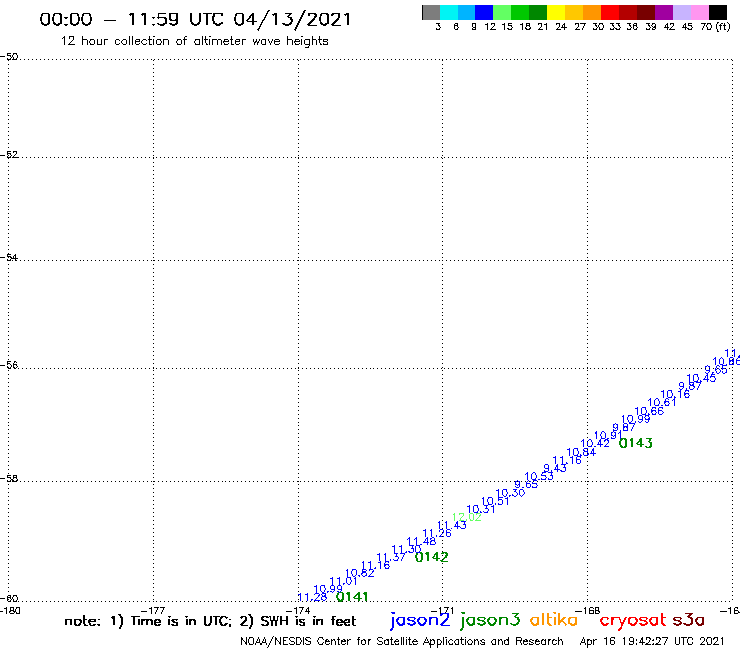Click the purple legend color swatch
The width and height of the screenshot is (740, 650).
coord(664,12)
